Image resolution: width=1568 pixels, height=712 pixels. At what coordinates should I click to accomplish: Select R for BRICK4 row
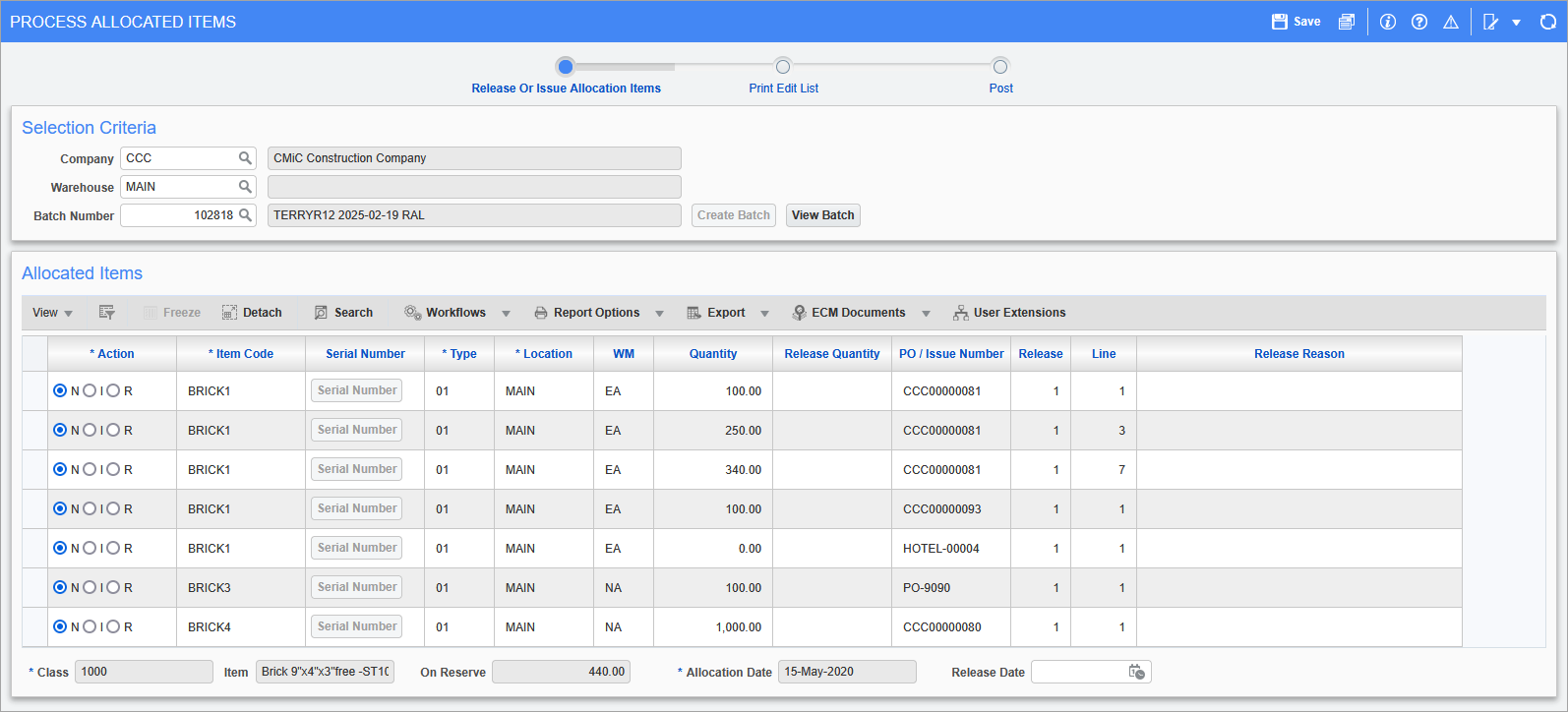(x=113, y=626)
